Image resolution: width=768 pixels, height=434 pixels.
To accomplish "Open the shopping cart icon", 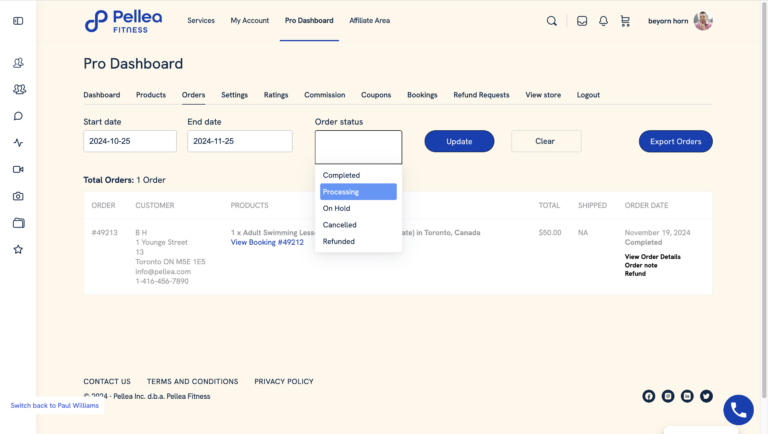I will [x=625, y=21].
